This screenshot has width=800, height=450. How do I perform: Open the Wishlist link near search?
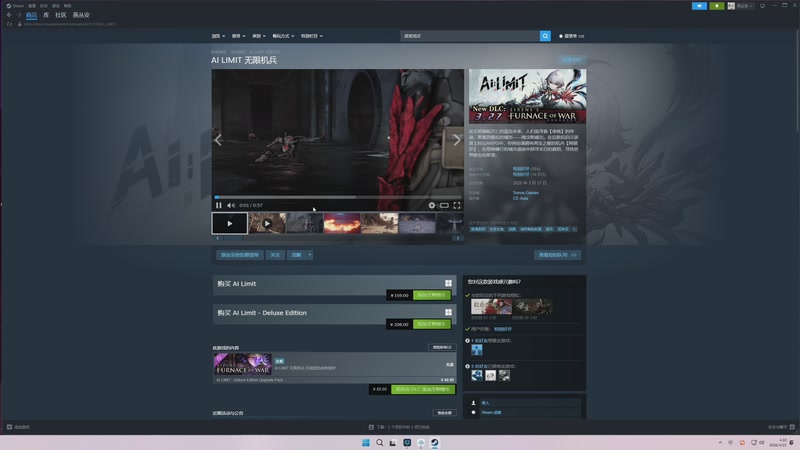[x=571, y=36]
